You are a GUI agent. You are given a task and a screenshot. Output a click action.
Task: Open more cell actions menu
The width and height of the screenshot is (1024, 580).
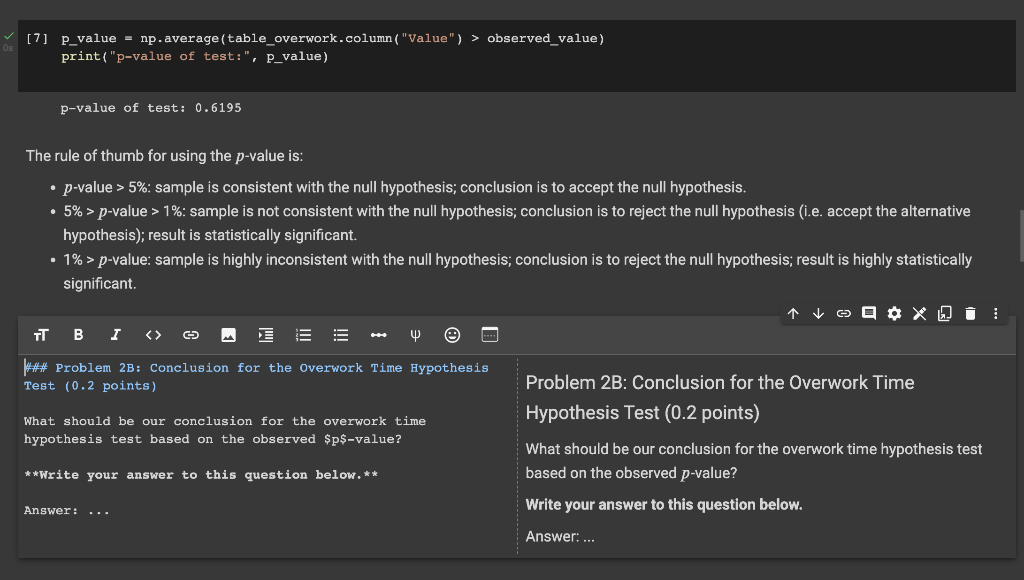pos(995,314)
